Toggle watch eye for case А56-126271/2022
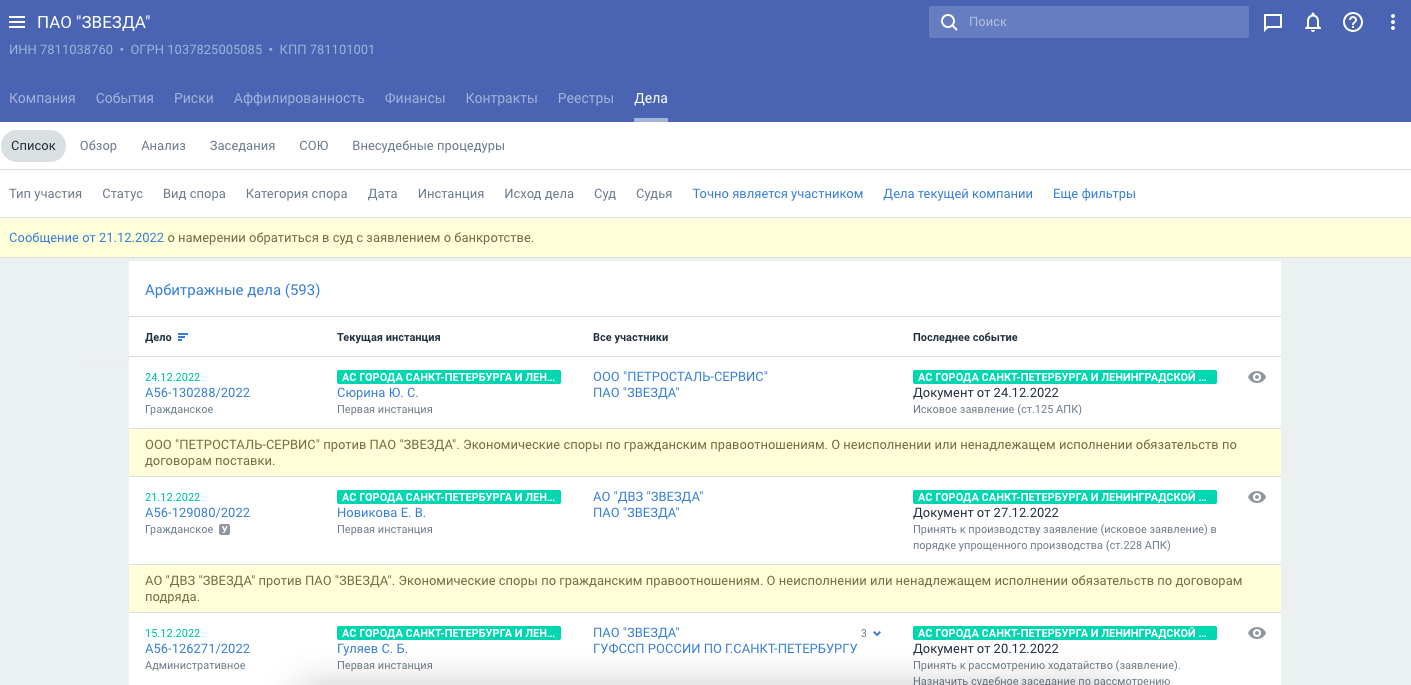This screenshot has height=685, width=1411. pos(1257,633)
